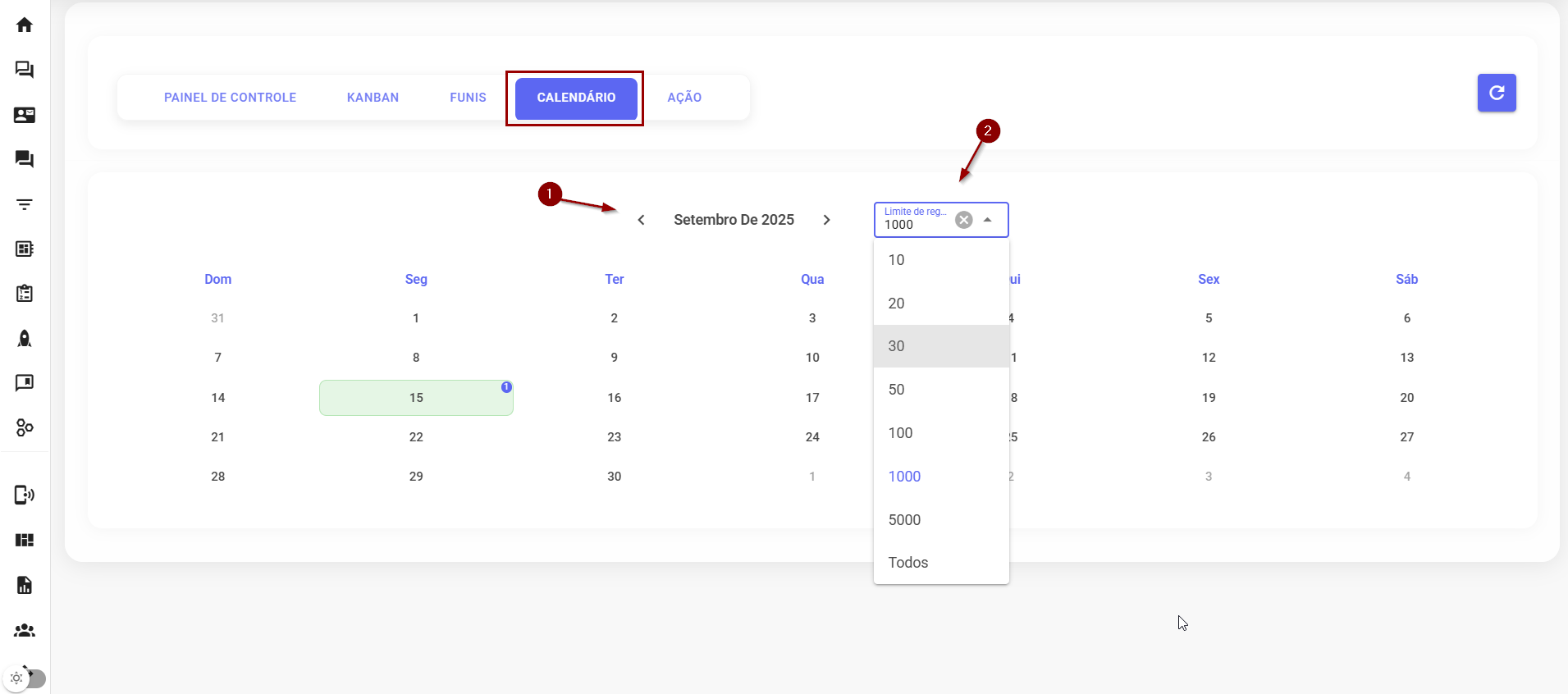1568x694 pixels.
Task: Open the report chart file icon
Action: click(25, 585)
